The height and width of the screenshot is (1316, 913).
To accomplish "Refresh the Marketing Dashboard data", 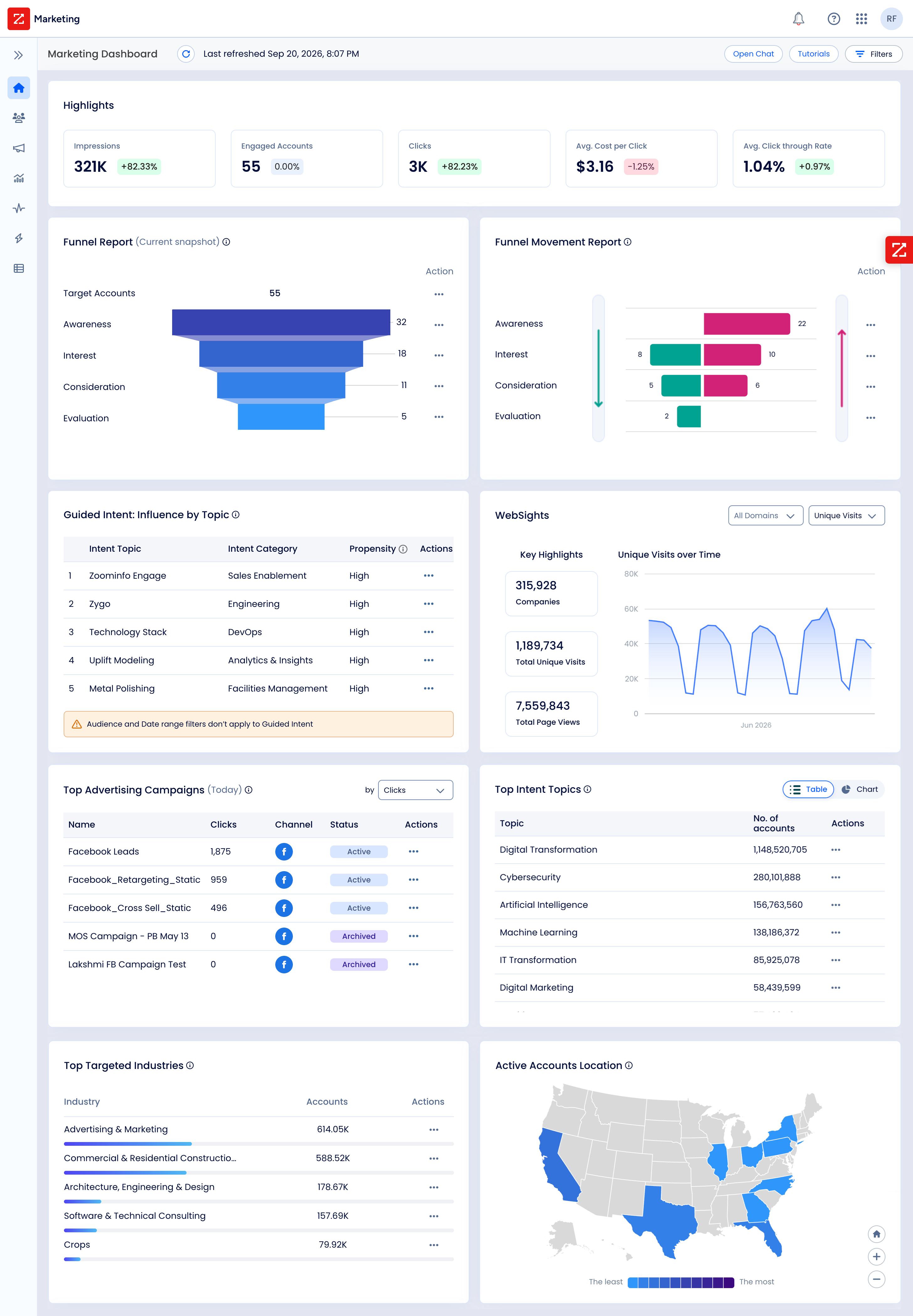I will (x=186, y=54).
